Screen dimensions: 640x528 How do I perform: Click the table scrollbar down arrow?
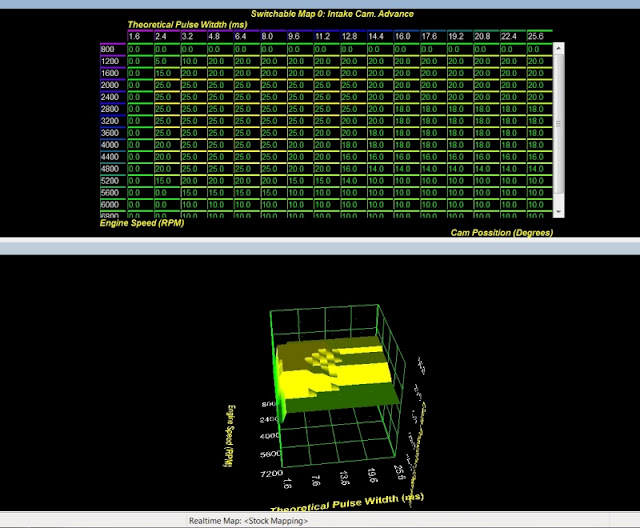pos(558,212)
